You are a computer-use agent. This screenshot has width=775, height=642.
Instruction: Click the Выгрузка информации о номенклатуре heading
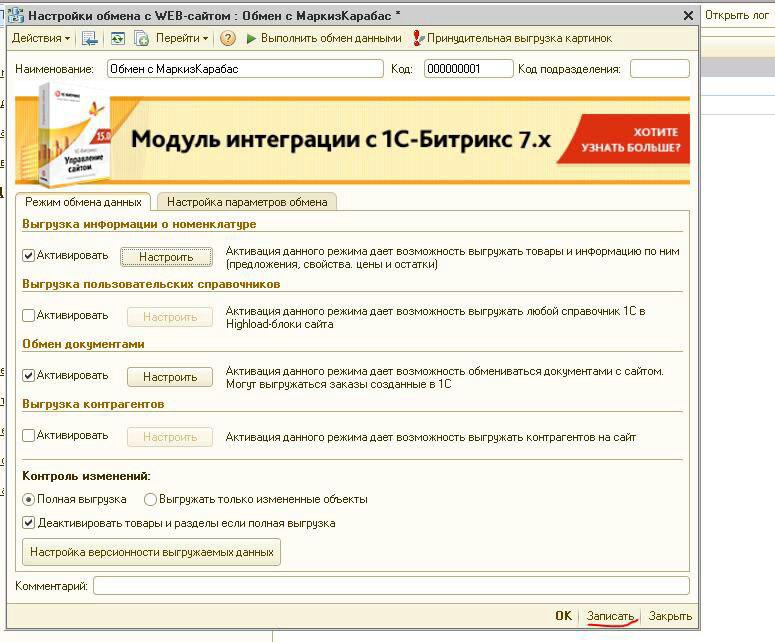click(139, 224)
